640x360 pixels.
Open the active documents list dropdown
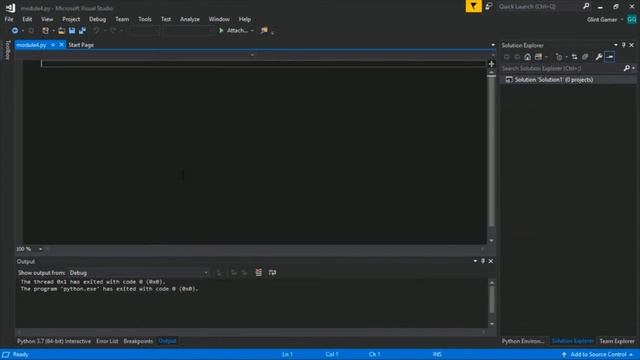[x=493, y=45]
